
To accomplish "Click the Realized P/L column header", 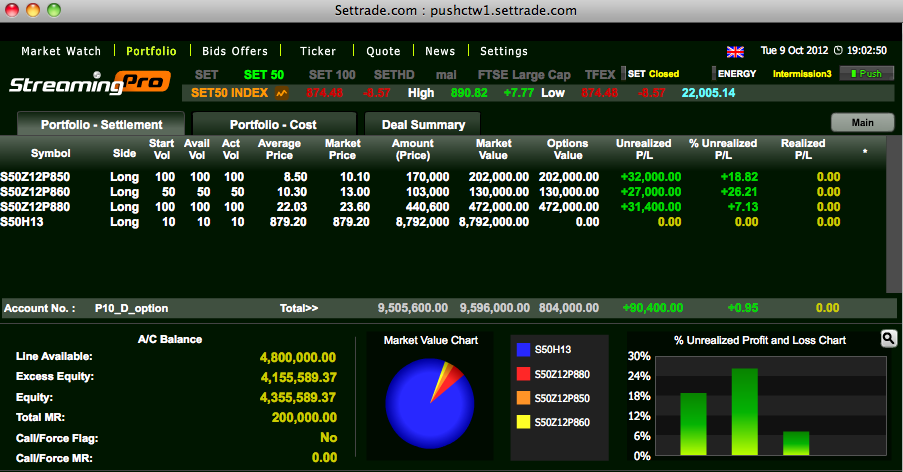I will pos(803,149).
